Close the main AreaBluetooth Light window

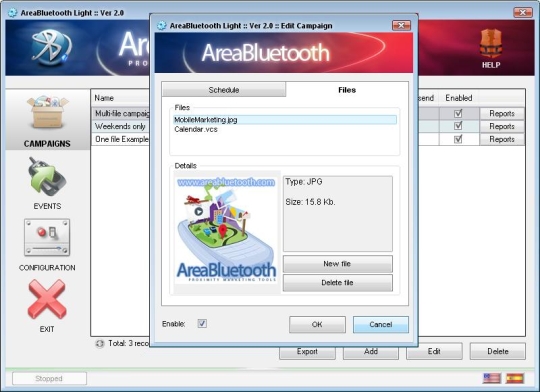[523, 12]
